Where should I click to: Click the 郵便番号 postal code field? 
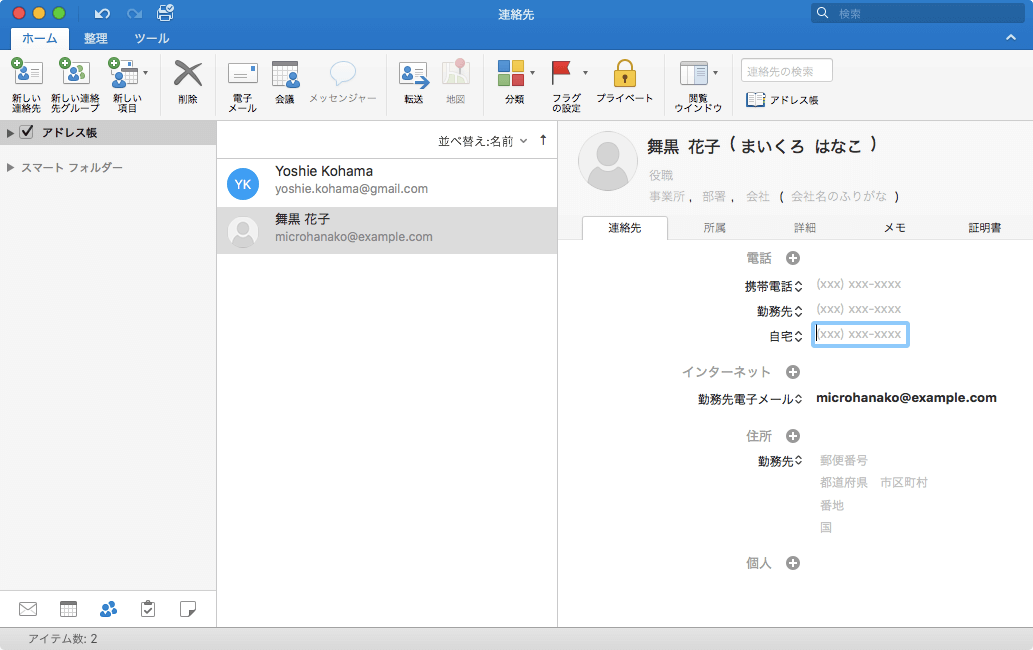(844, 460)
